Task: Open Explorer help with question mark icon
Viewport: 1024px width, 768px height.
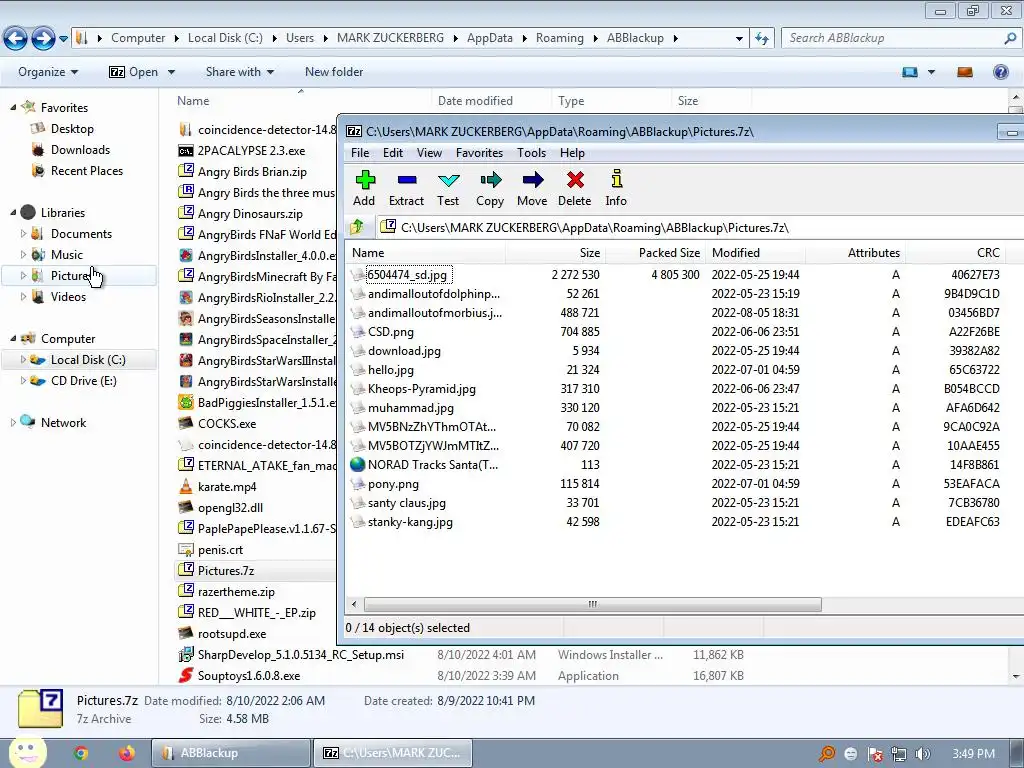Action: (1000, 72)
